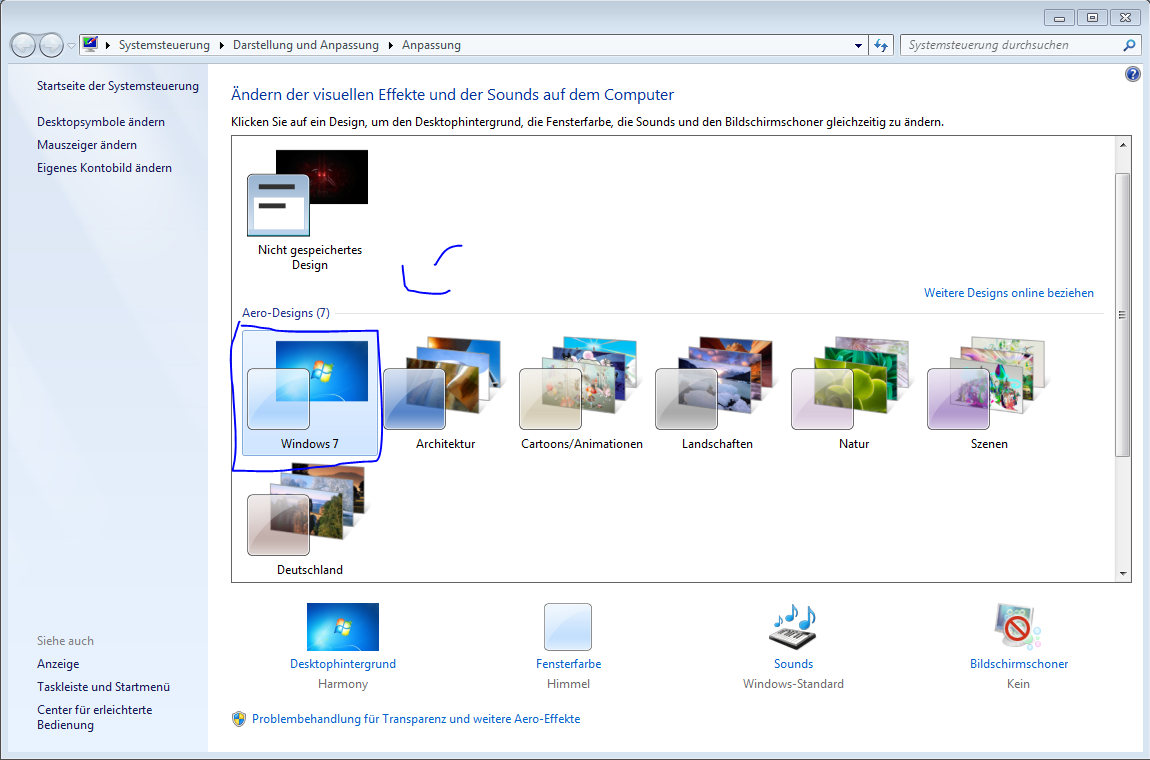Open Startseite der Systemsteuerung
This screenshot has width=1150, height=760.
(x=118, y=86)
